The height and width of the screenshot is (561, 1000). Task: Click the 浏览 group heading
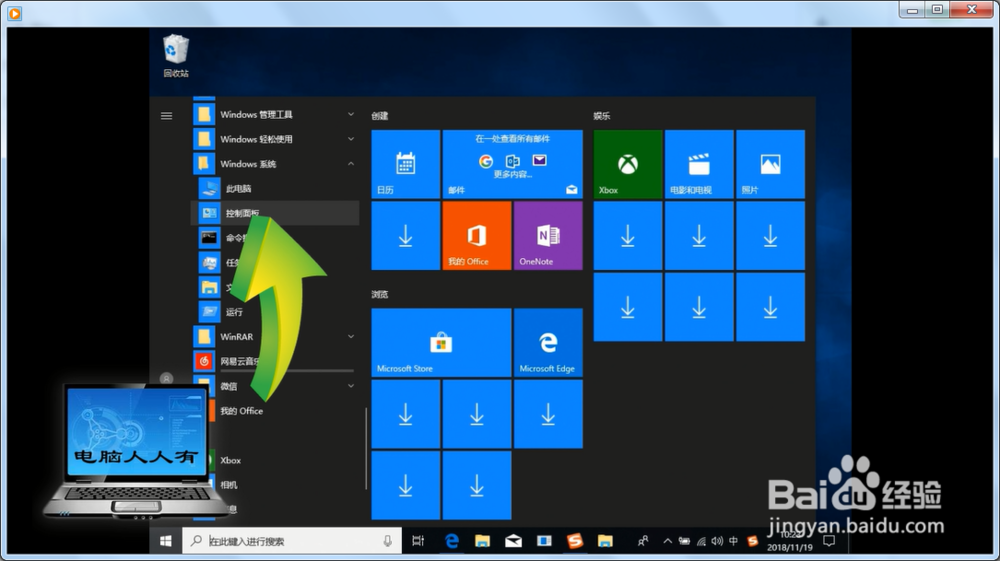379,294
